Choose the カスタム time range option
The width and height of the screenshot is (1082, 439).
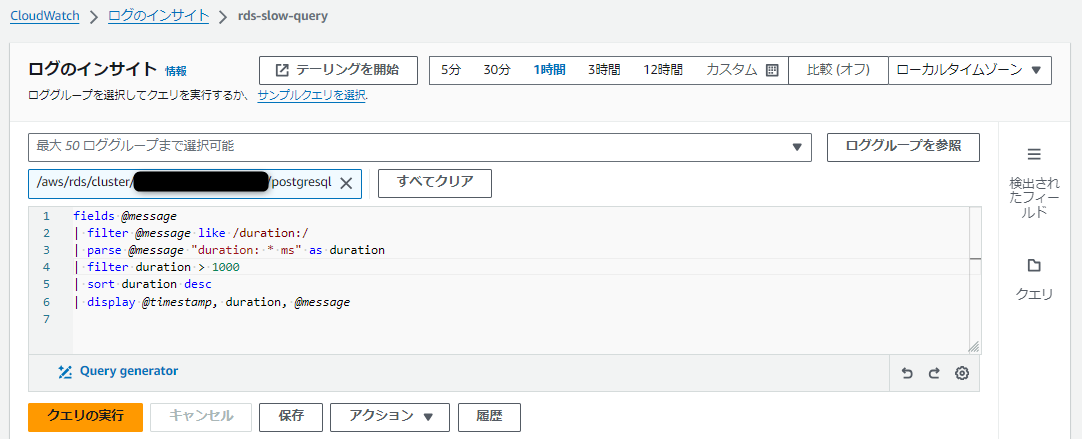click(x=731, y=70)
